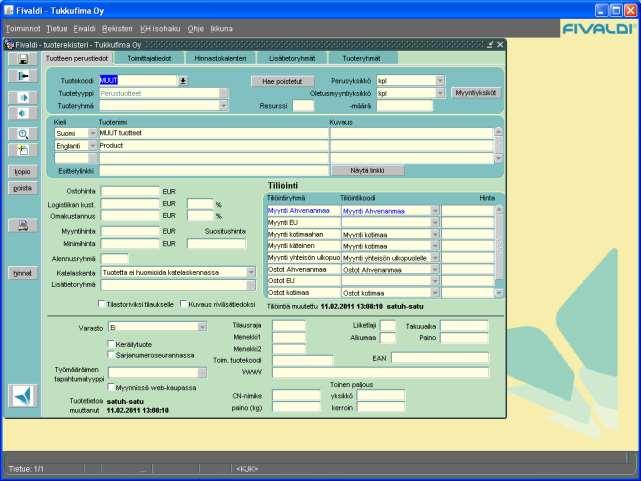Viewport: 641px width, 481px height.
Task: Click the download arrow beside Tuotekoodi
Action: [183, 81]
